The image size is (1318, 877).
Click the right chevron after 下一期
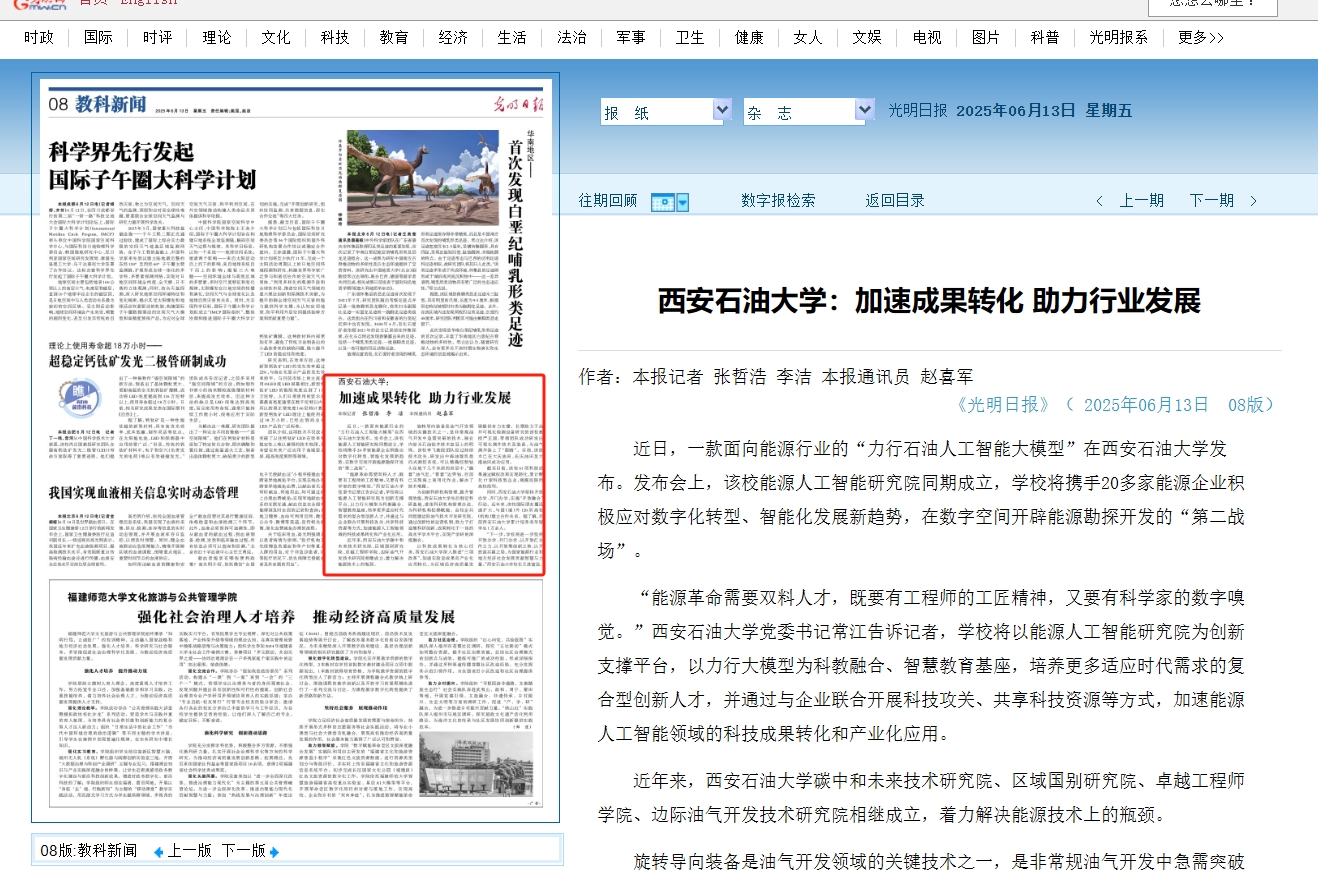pos(1252,202)
